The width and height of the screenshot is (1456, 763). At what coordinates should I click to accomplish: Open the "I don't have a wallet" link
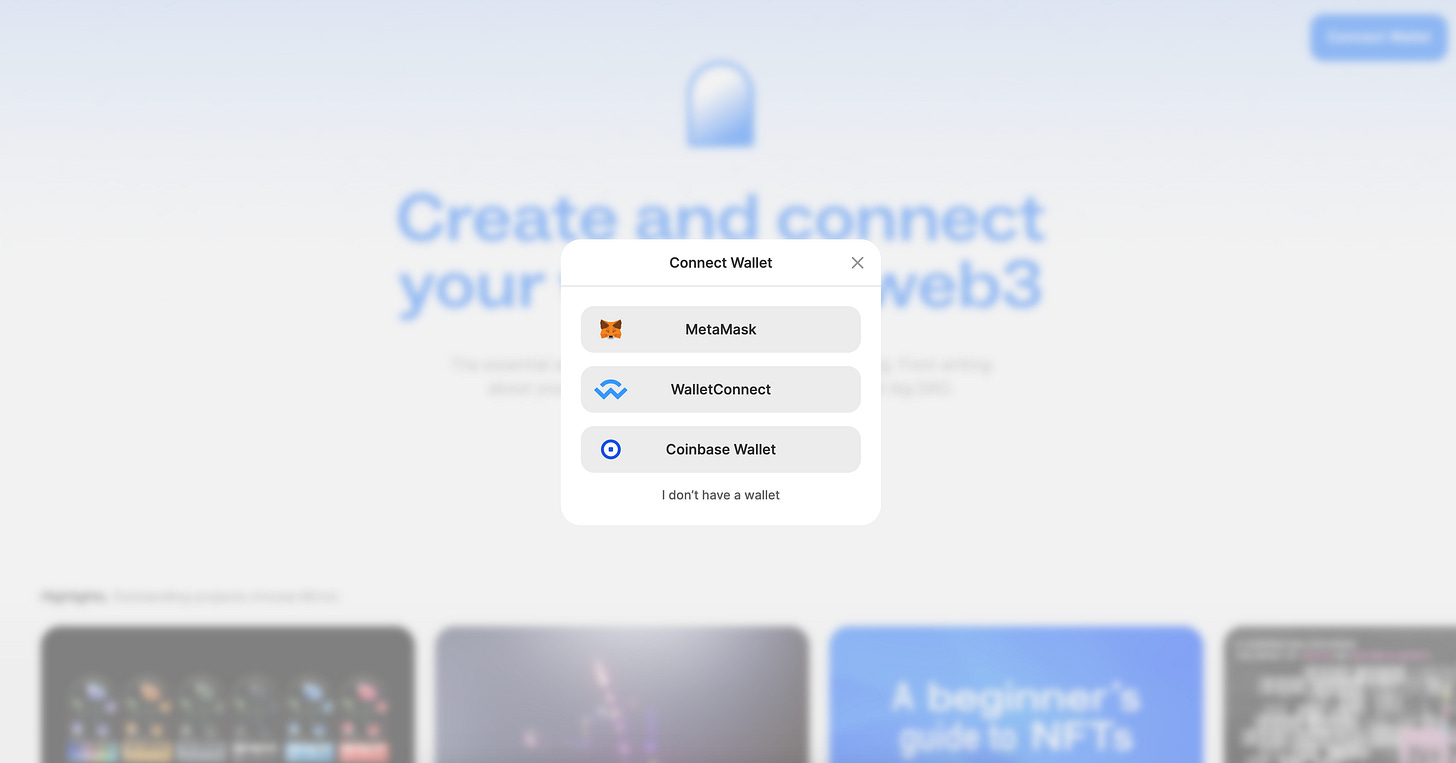tap(721, 495)
